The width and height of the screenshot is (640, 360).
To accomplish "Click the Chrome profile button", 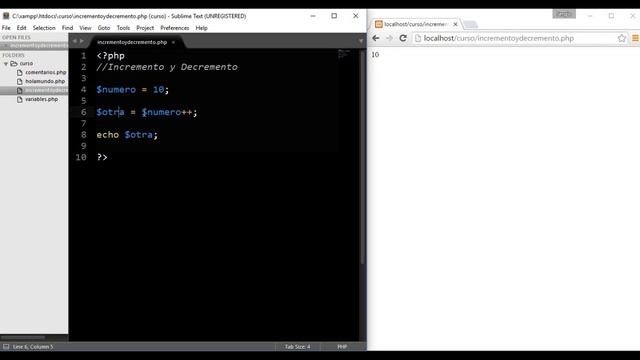I will [564, 14].
